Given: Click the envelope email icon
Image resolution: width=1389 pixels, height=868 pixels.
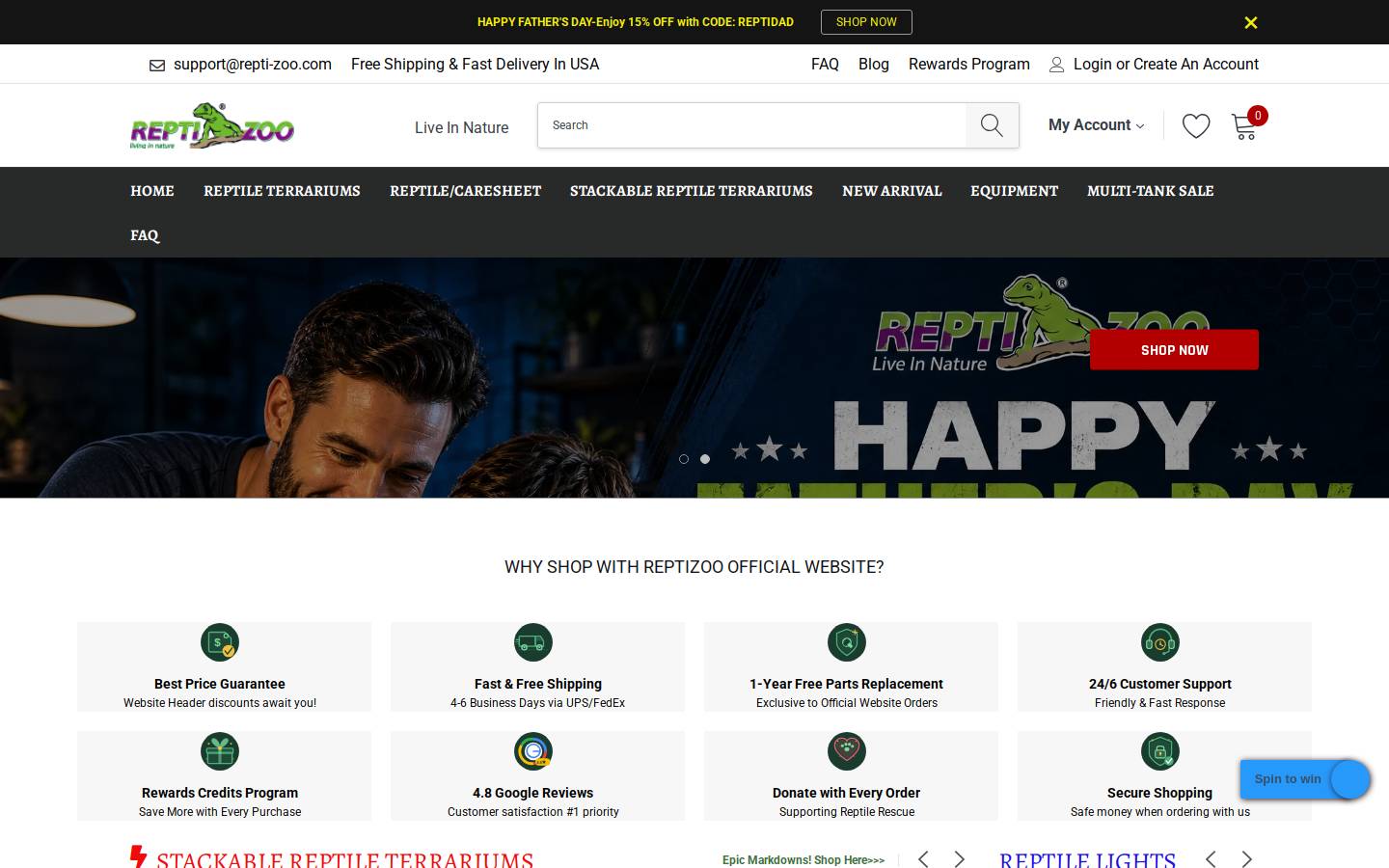Looking at the screenshot, I should (x=157, y=65).
